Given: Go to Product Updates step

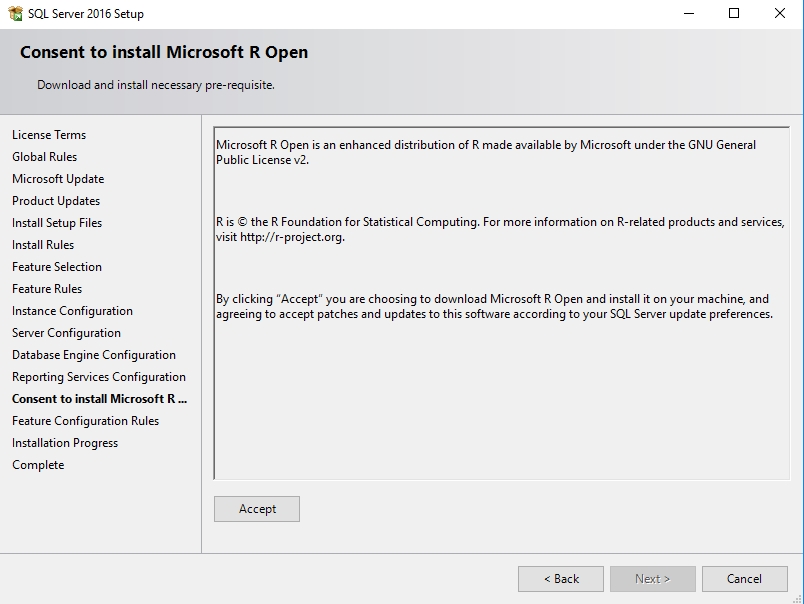Looking at the screenshot, I should pos(56,201).
